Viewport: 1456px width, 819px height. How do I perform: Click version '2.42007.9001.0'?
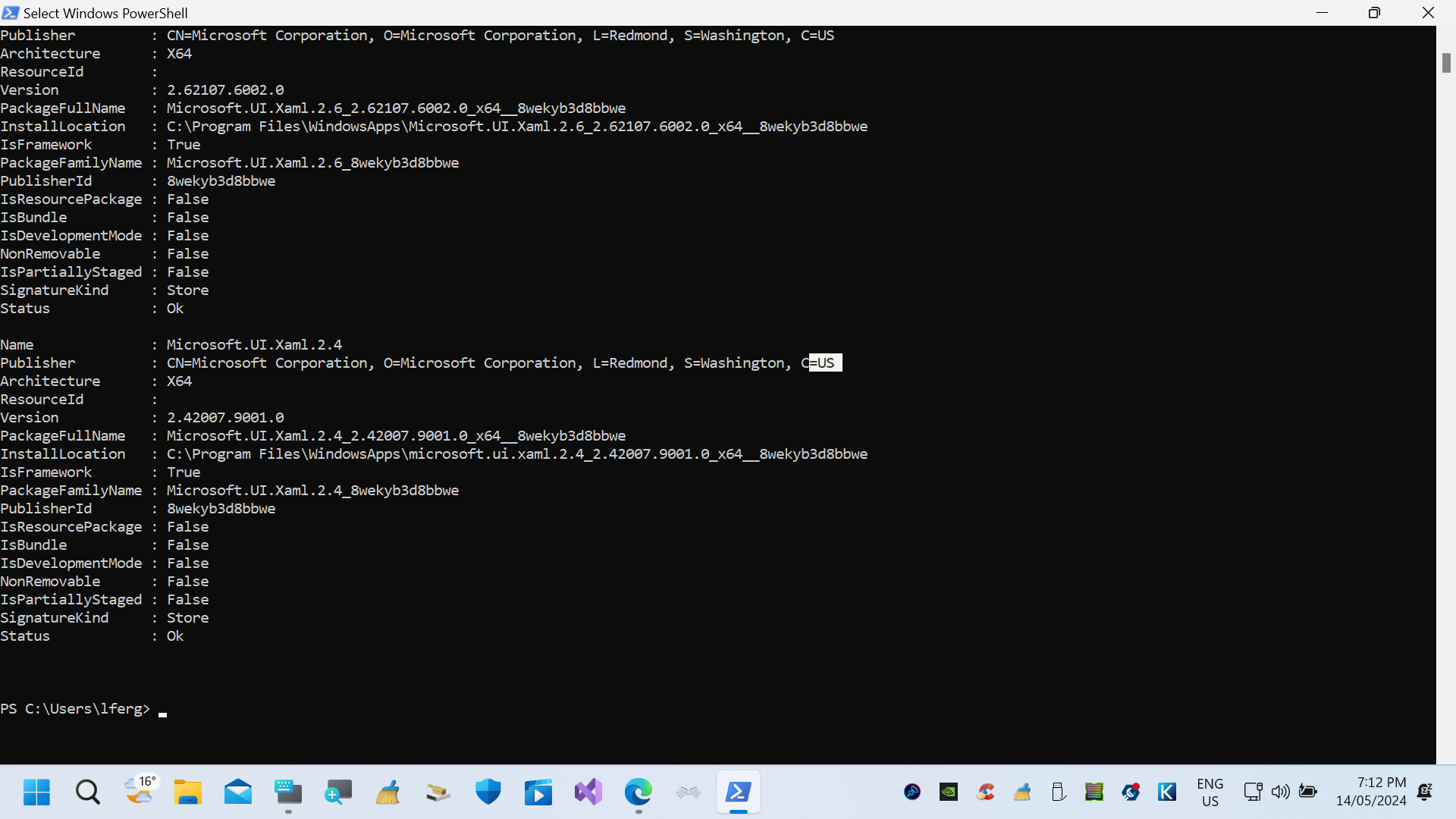pos(225,418)
